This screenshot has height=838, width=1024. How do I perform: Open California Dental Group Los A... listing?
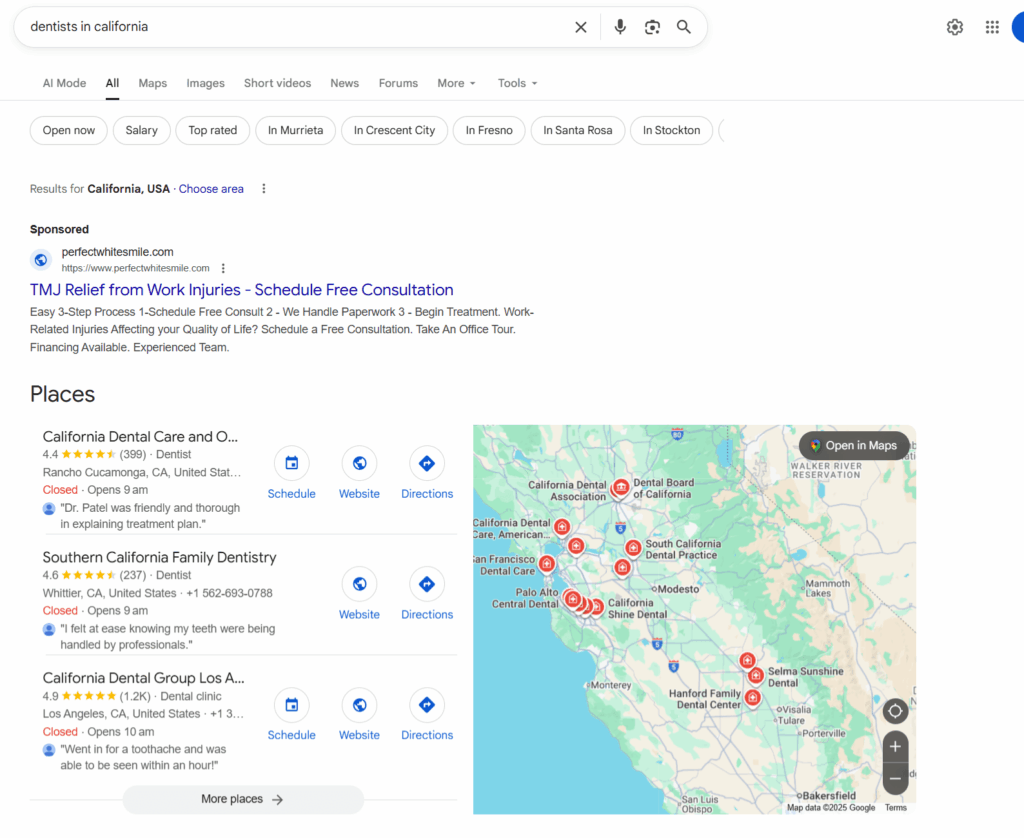[x=144, y=678]
